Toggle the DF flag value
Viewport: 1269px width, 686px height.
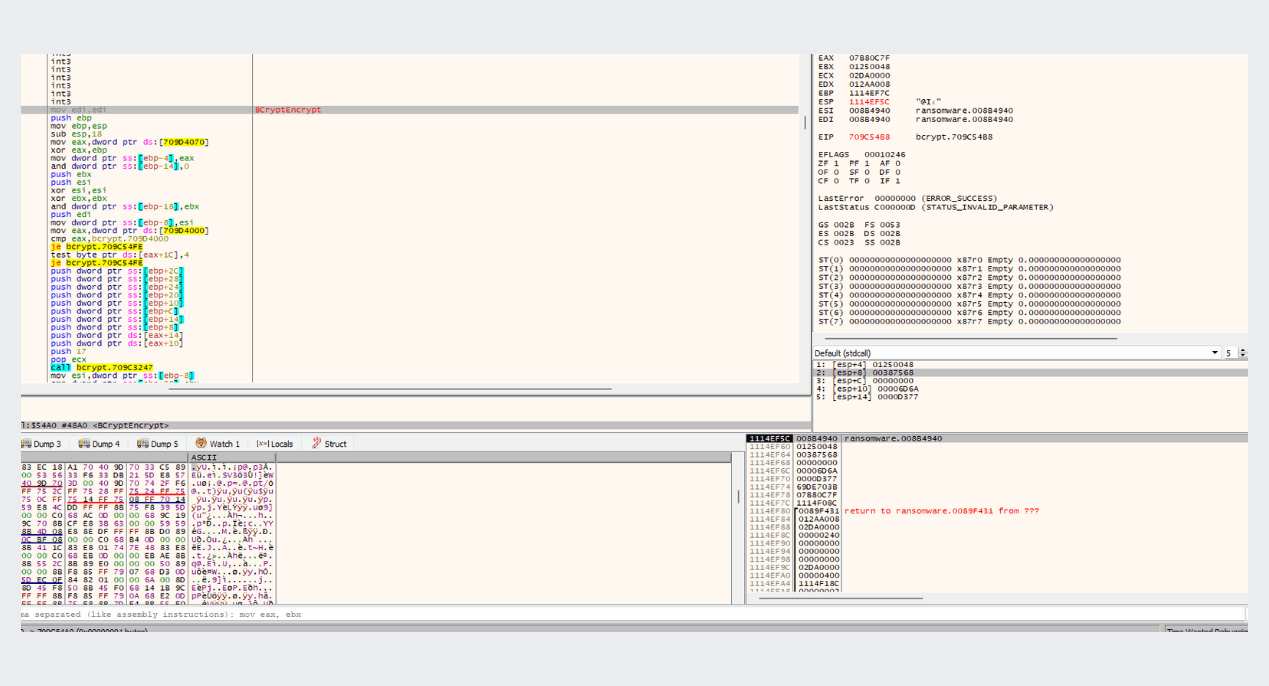tap(897, 172)
